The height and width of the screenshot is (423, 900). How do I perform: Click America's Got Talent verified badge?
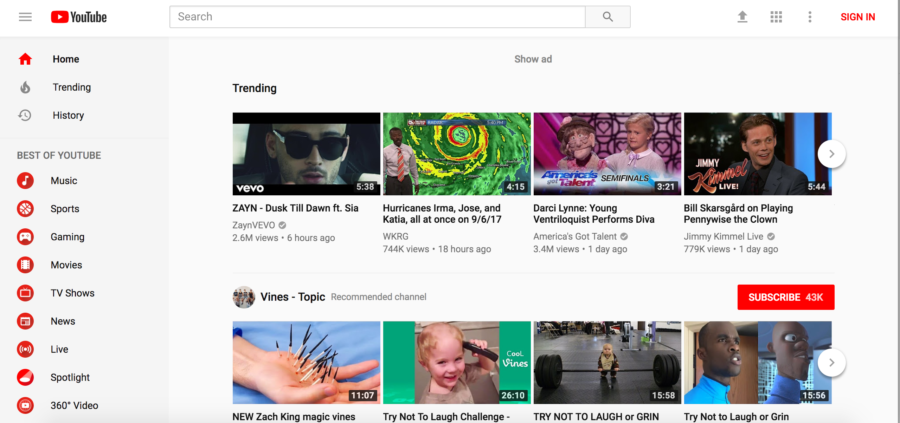624,236
